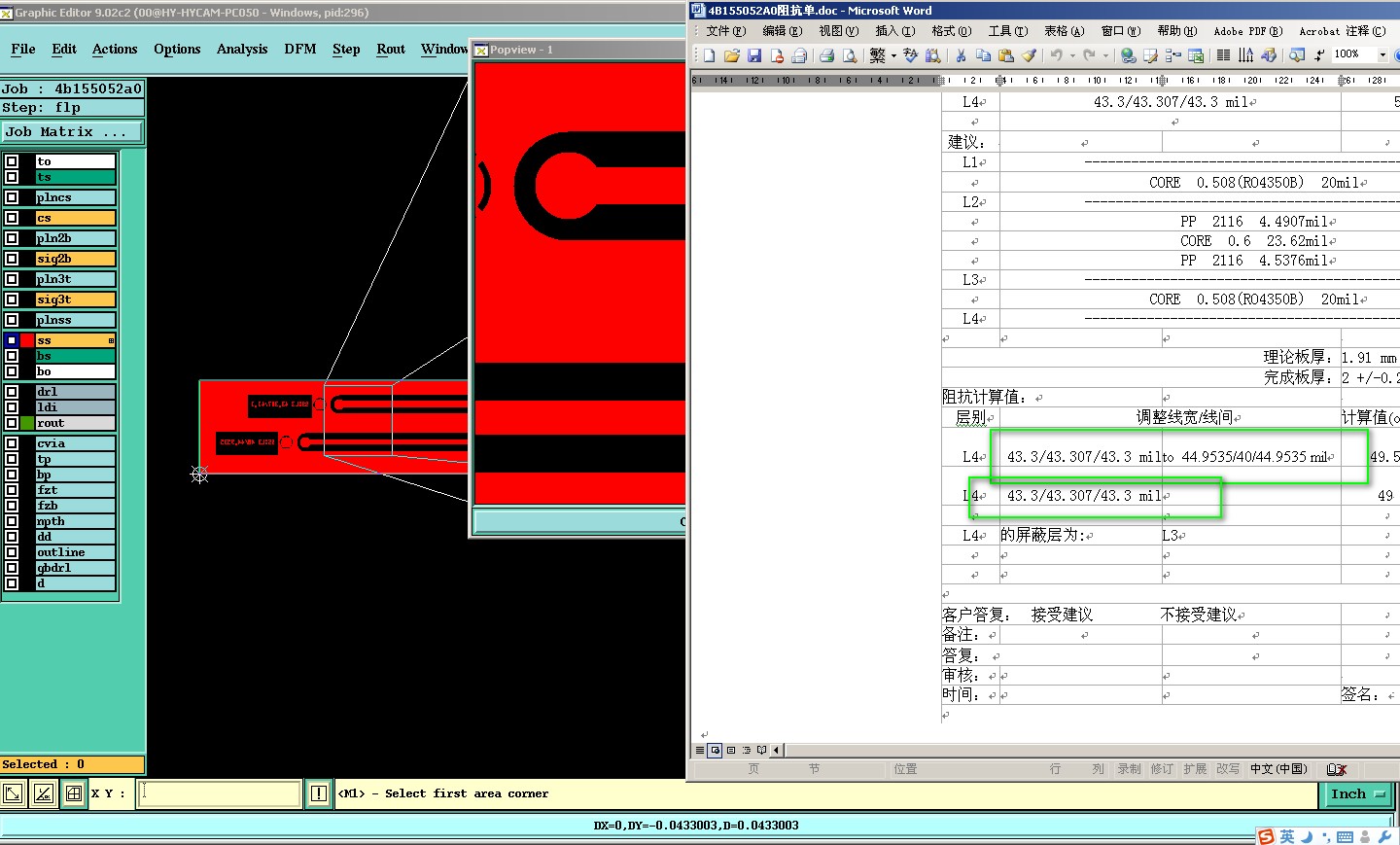The height and width of the screenshot is (845, 1400).
Task: Open the soft keyboard icon in IME bar
Action: pos(1346,836)
